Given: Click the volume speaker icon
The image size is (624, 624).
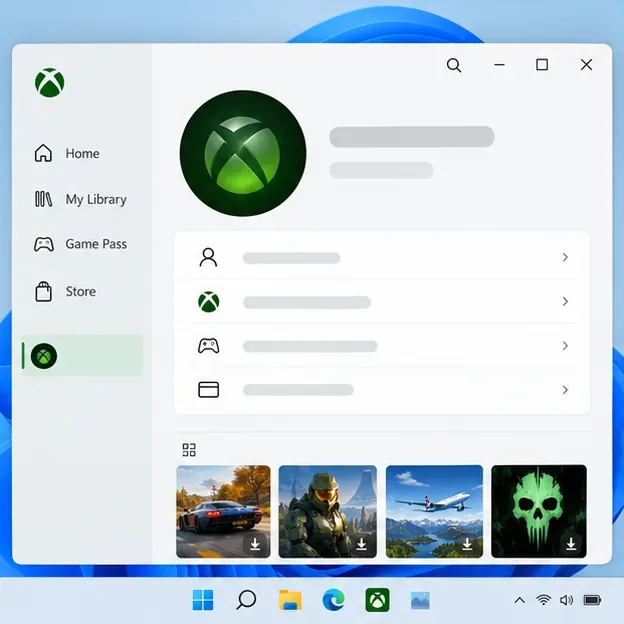Looking at the screenshot, I should [x=566, y=600].
